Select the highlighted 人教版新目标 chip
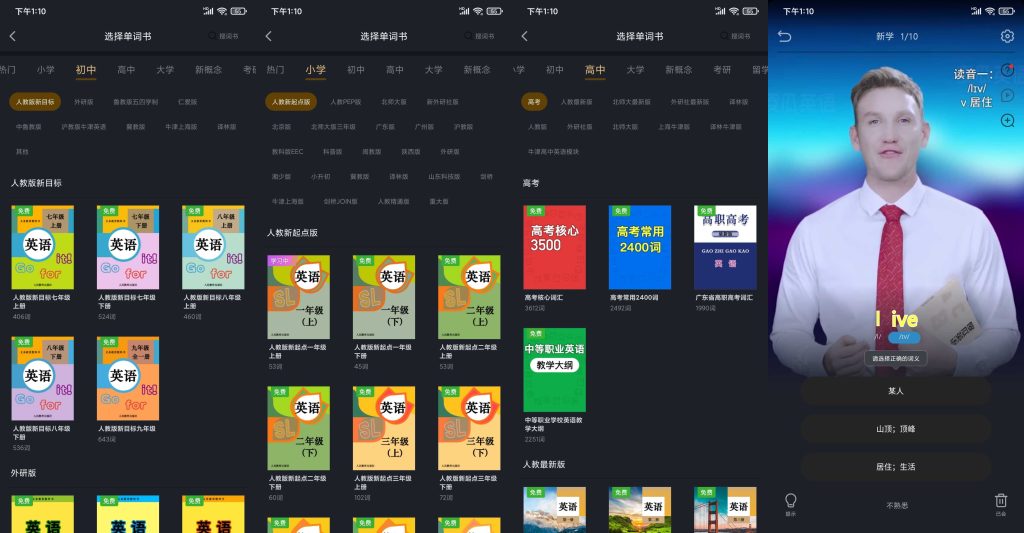This screenshot has height=533, width=1024. pyautogui.click(x=35, y=102)
